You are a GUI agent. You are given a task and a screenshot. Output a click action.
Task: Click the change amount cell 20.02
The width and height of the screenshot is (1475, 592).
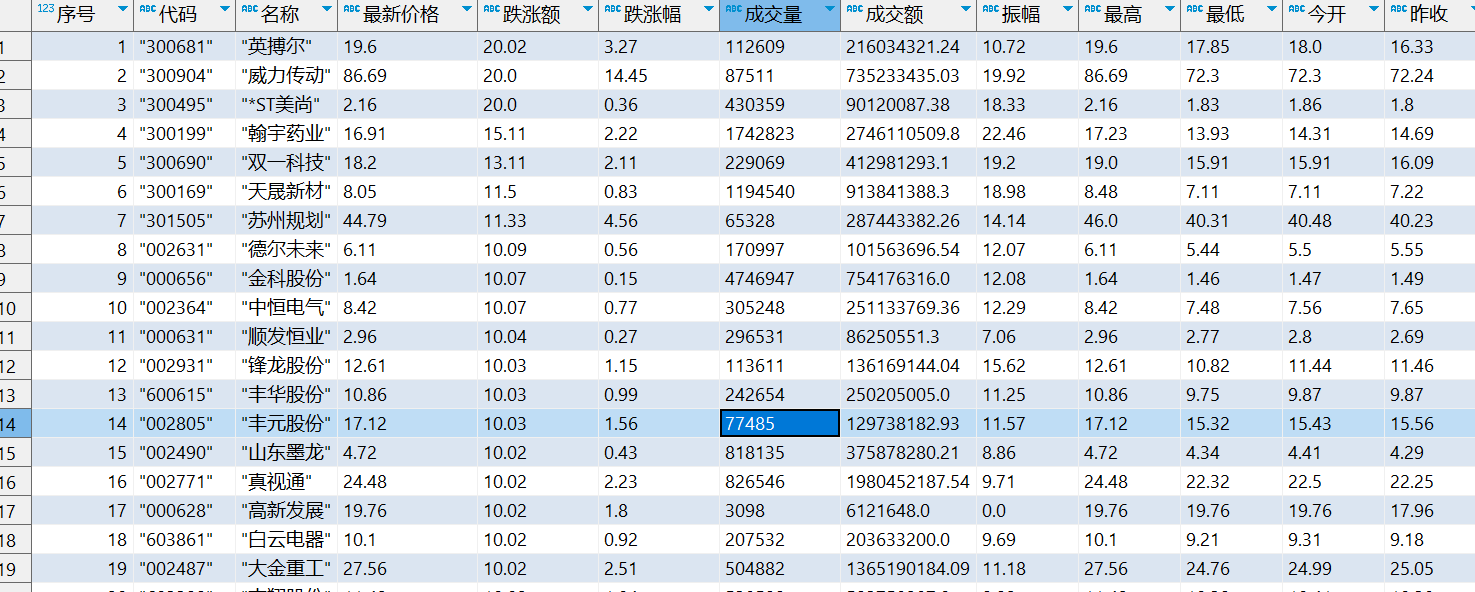click(x=538, y=47)
